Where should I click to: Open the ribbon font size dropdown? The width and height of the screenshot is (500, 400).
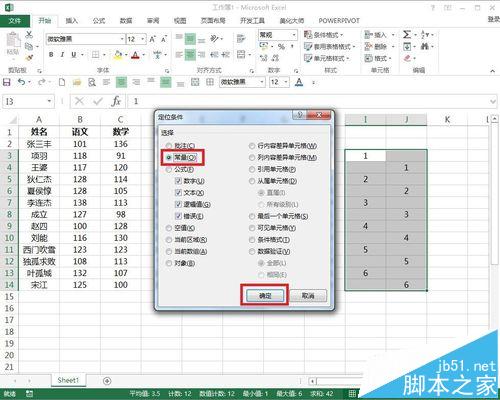[x=143, y=39]
